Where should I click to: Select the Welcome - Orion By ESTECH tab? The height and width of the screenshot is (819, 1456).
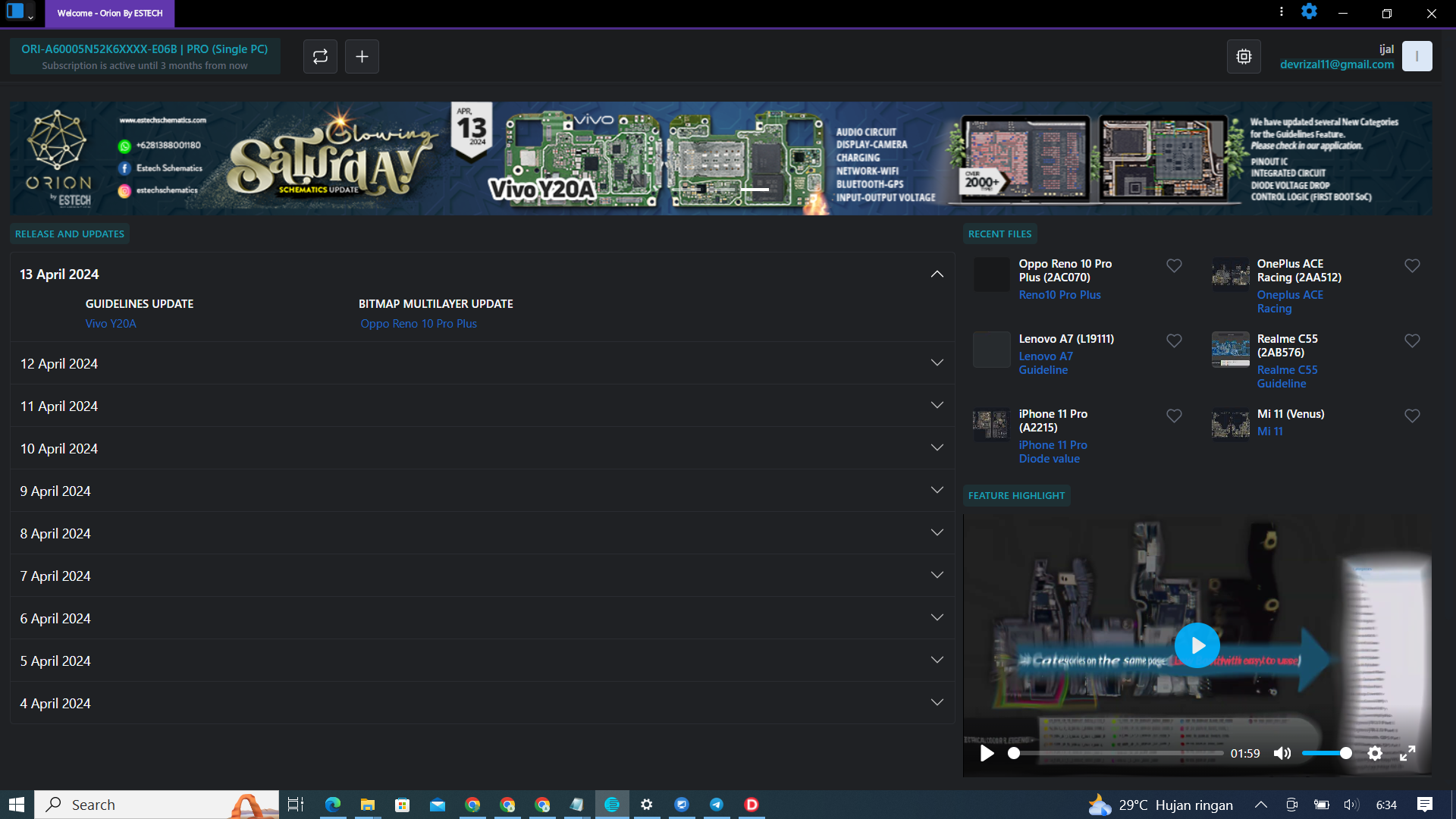coord(110,13)
